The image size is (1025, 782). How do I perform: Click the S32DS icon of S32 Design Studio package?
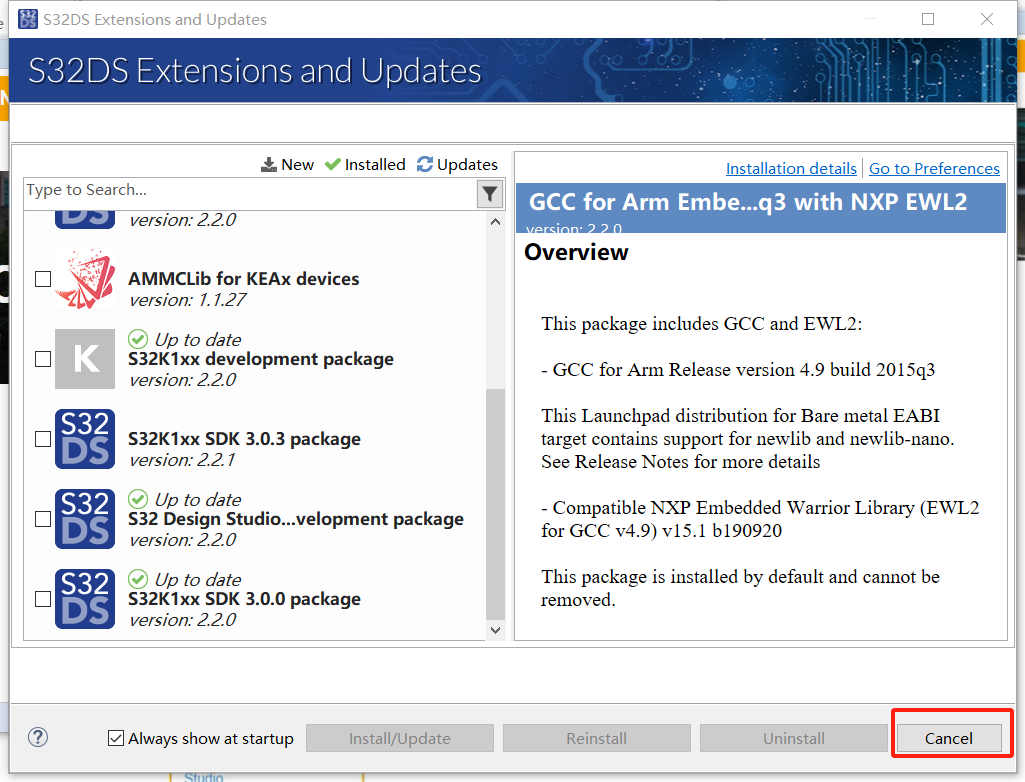(85, 518)
